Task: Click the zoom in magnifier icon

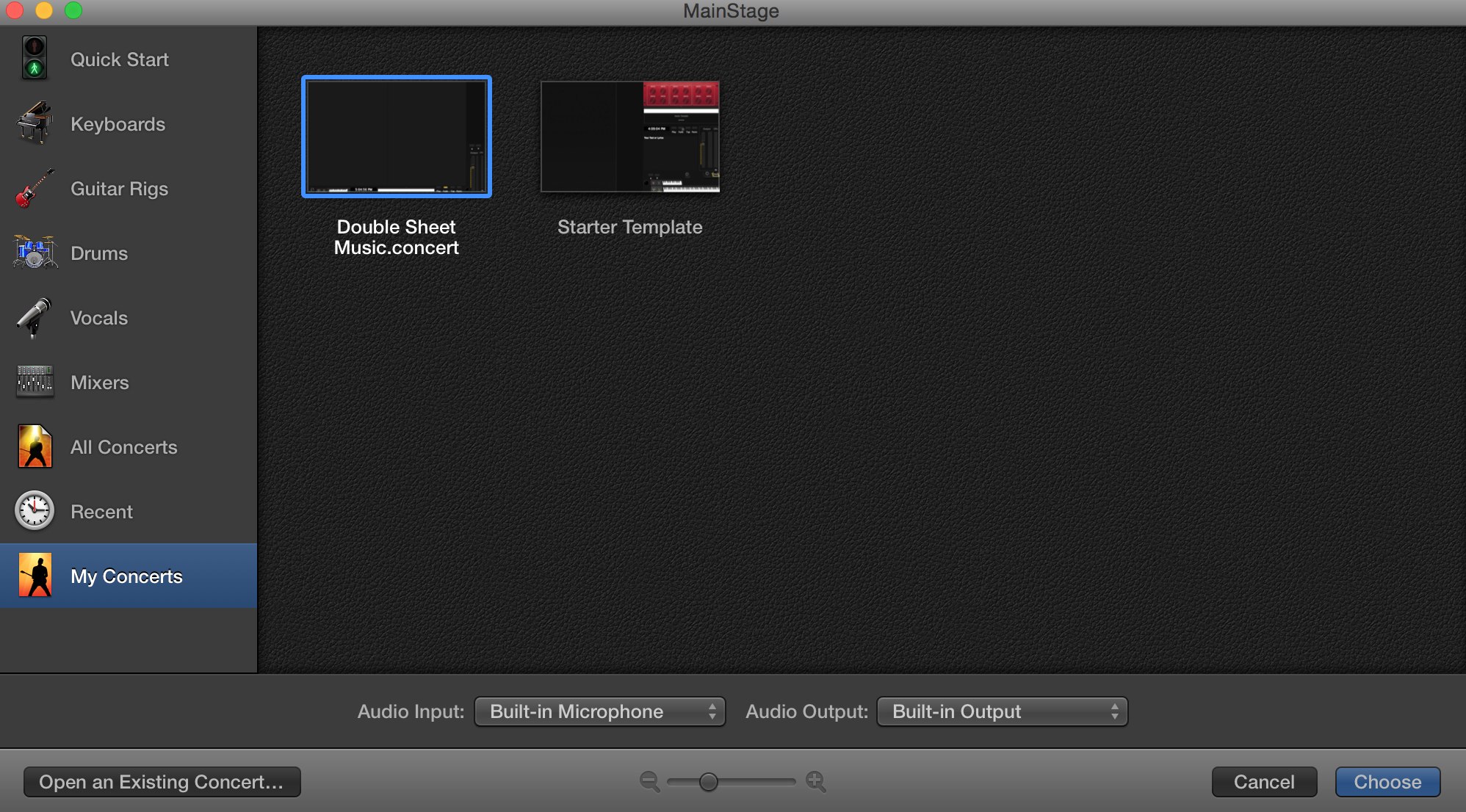Action: (816, 782)
